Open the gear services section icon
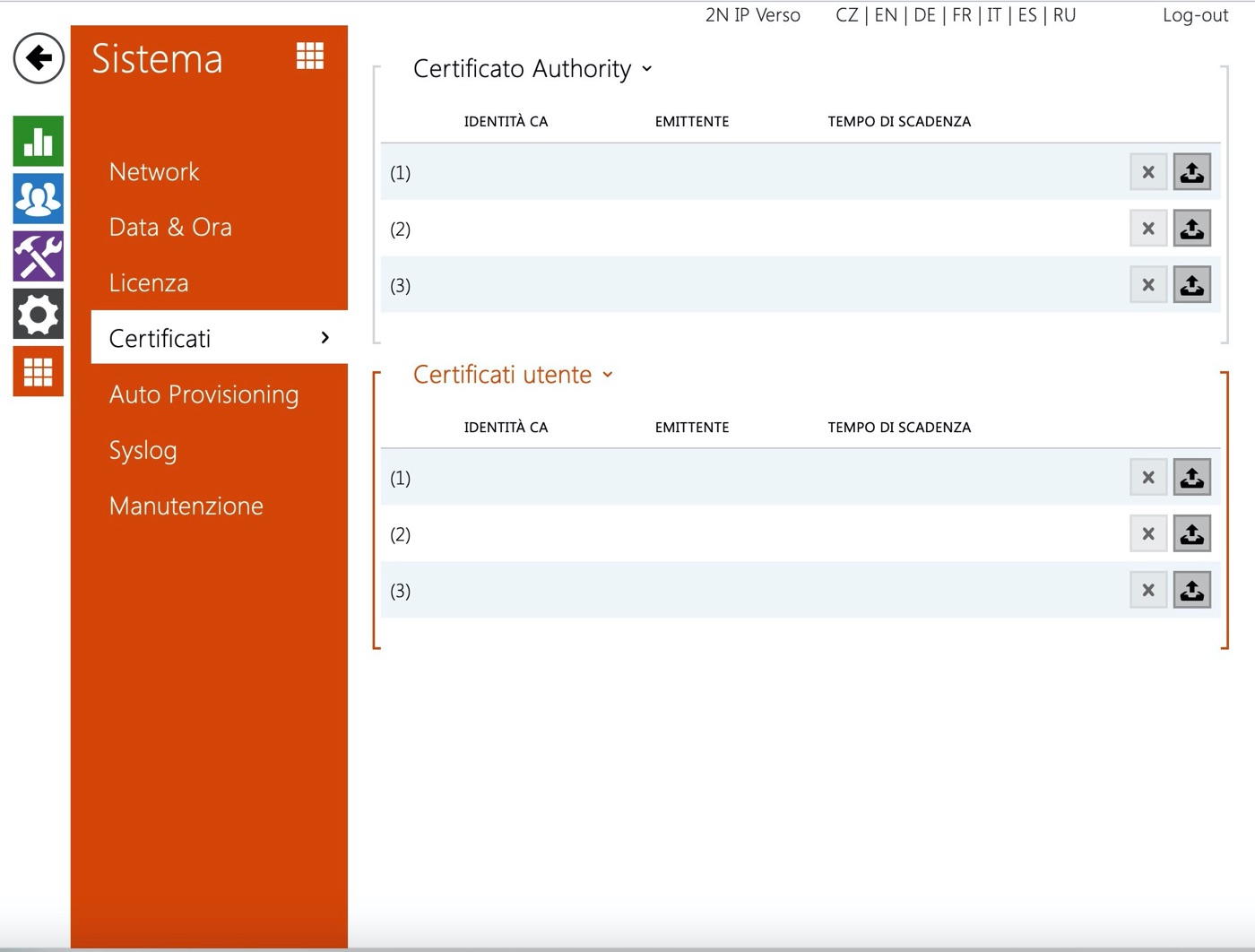Screen dimensions: 1255x952 click(39, 314)
